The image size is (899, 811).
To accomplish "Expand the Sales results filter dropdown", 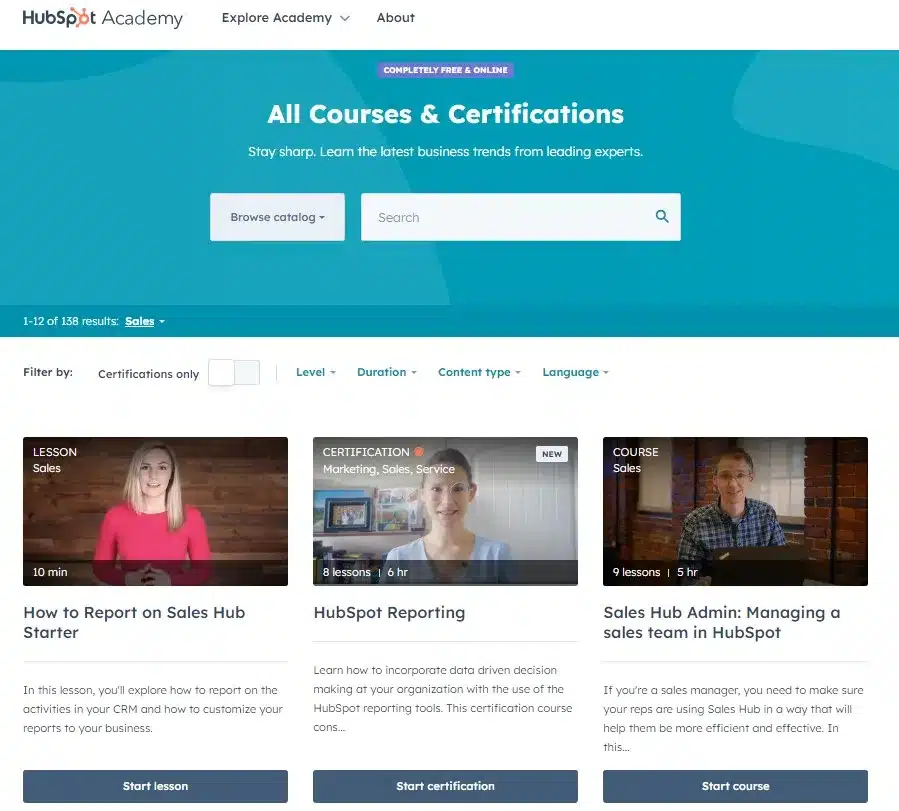I will tap(145, 322).
